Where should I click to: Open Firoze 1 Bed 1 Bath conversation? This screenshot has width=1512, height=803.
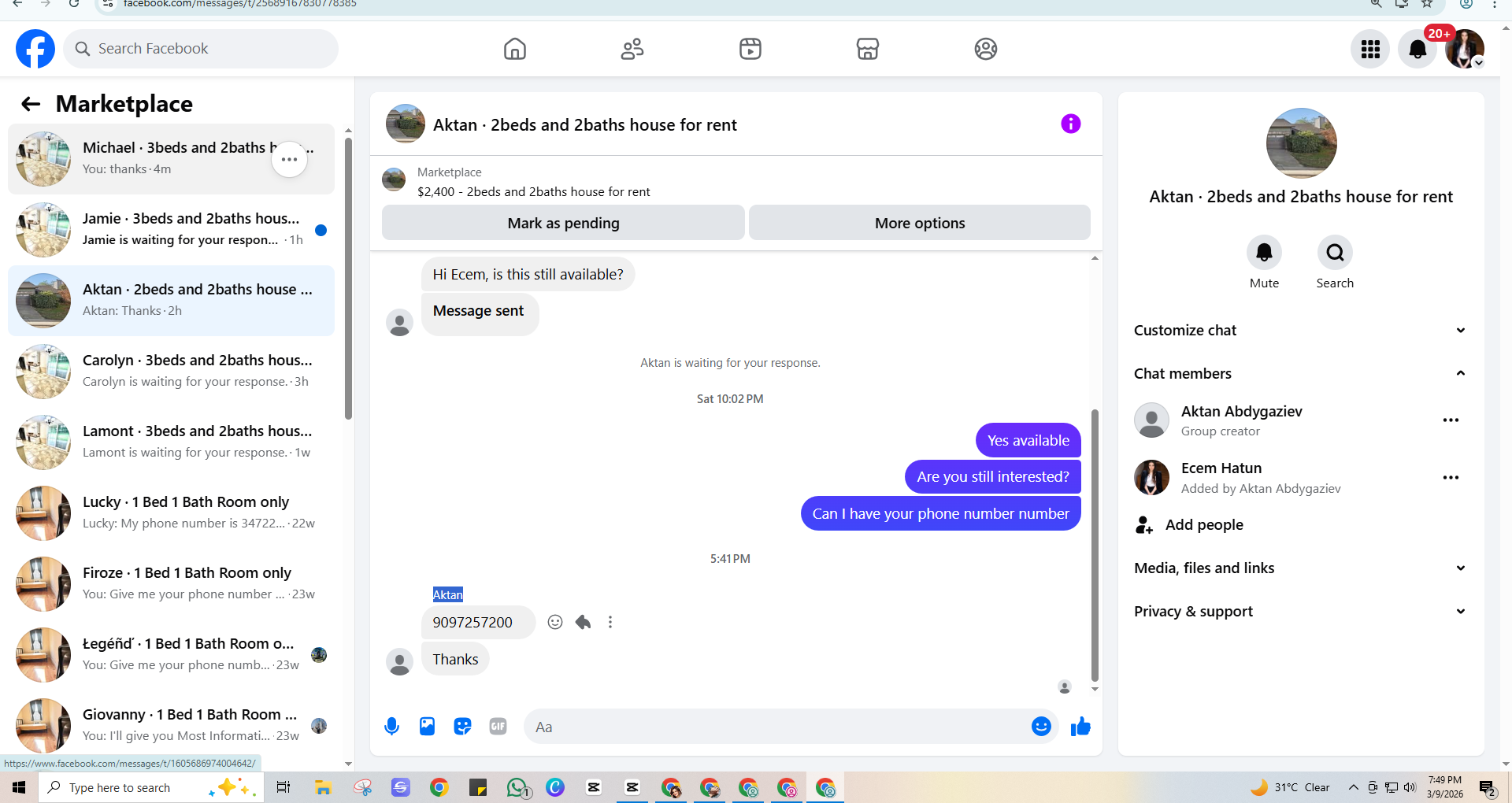pos(171,584)
